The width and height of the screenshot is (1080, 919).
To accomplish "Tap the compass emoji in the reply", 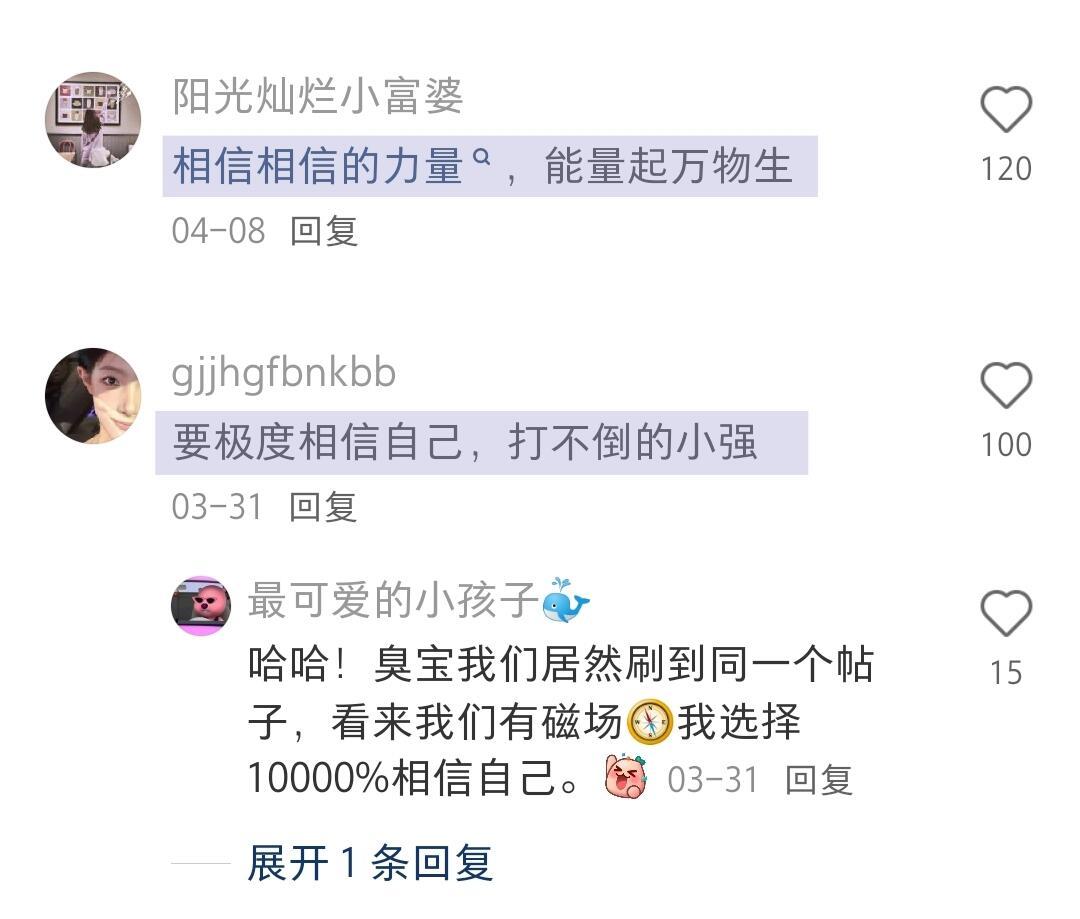I will [x=650, y=721].
